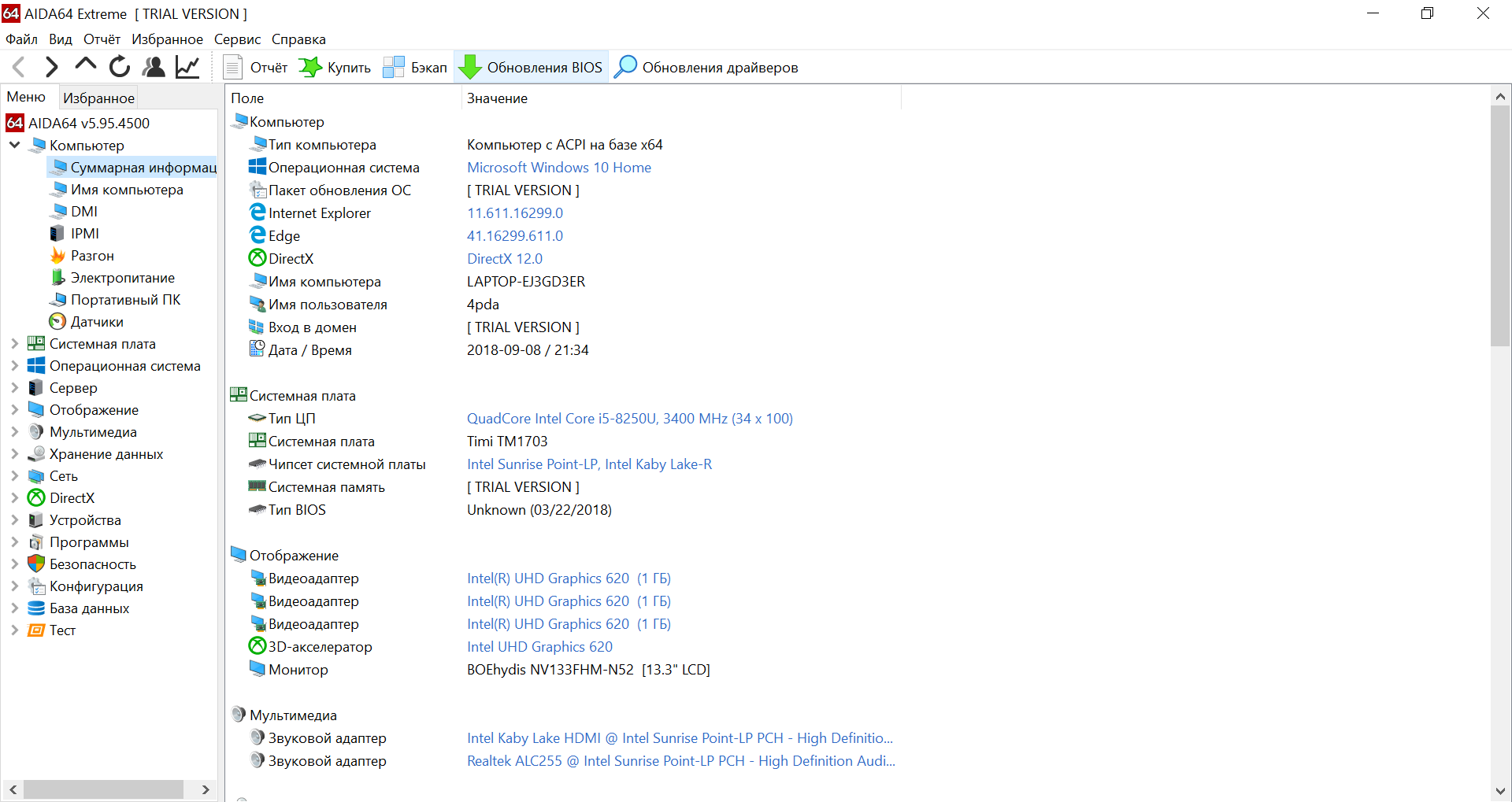Viewport: 1512px width, 802px height.
Task: Expand the Сервер tree node
Action: click(15, 388)
